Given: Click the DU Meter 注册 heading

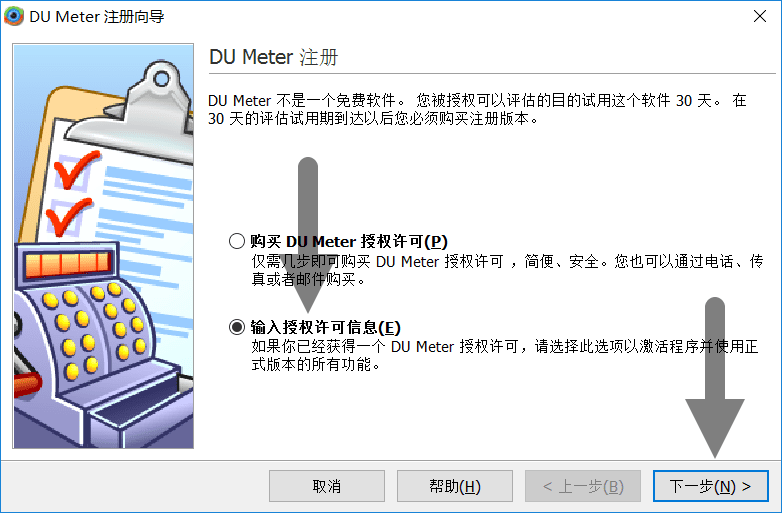Looking at the screenshot, I should tap(273, 57).
